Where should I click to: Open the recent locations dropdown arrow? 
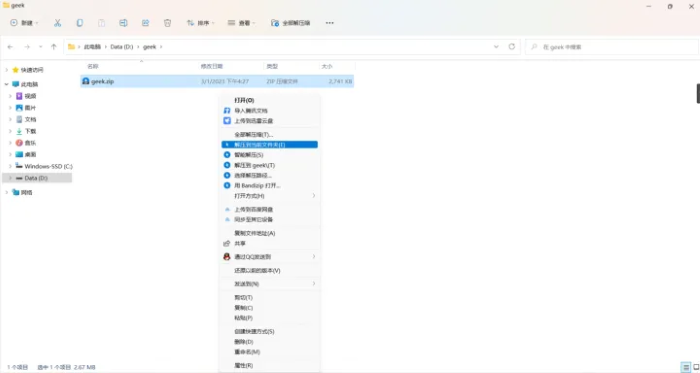pyautogui.click(x=41, y=47)
